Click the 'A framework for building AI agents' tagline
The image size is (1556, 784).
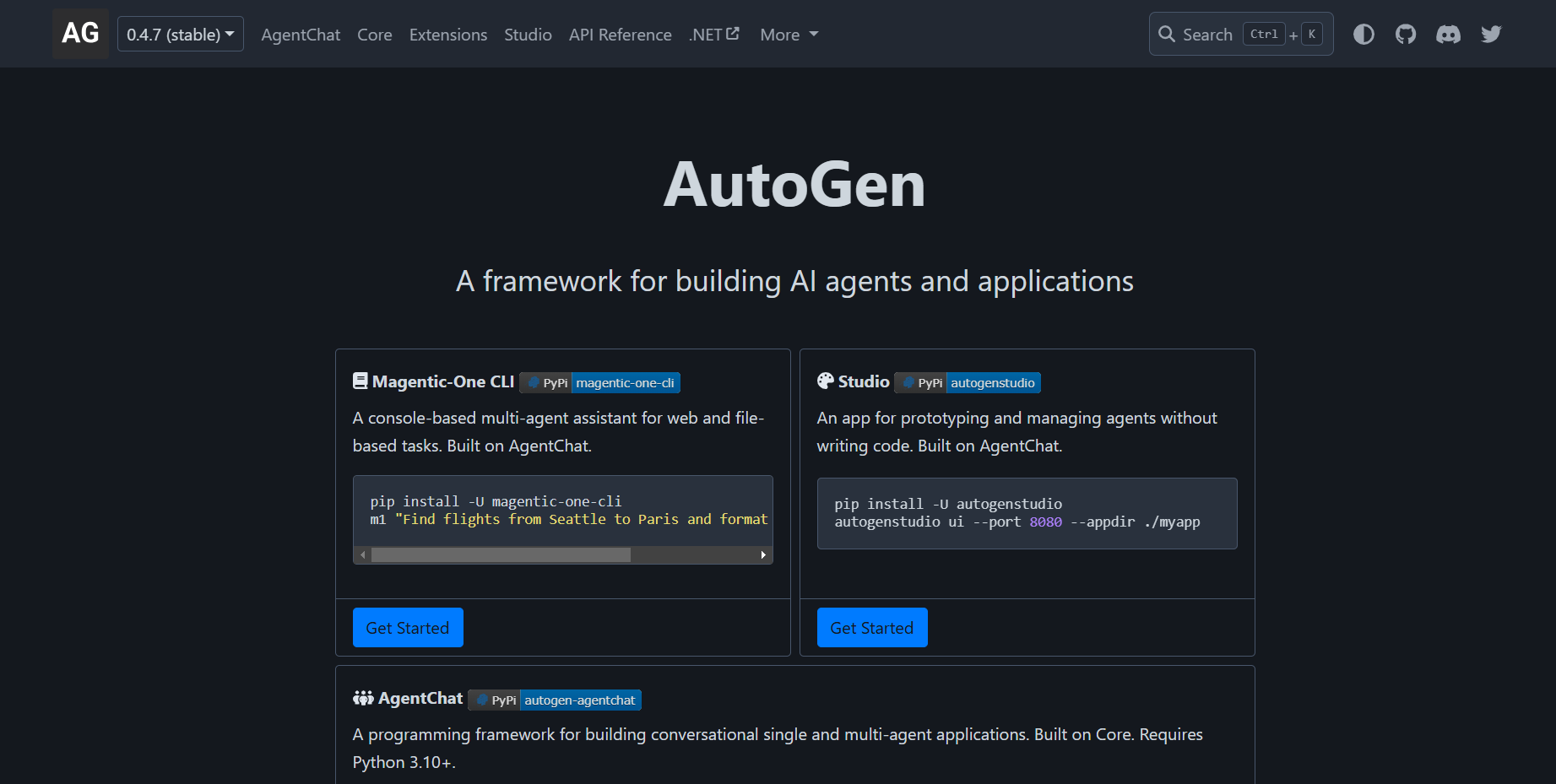click(x=794, y=281)
